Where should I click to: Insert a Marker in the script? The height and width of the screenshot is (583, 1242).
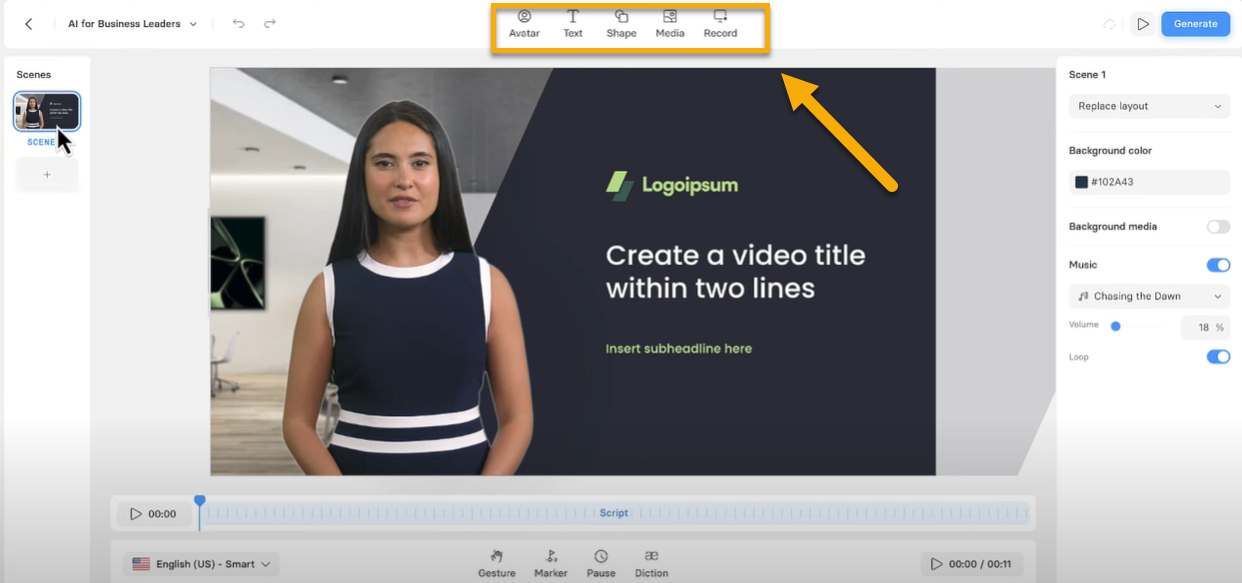(550, 563)
